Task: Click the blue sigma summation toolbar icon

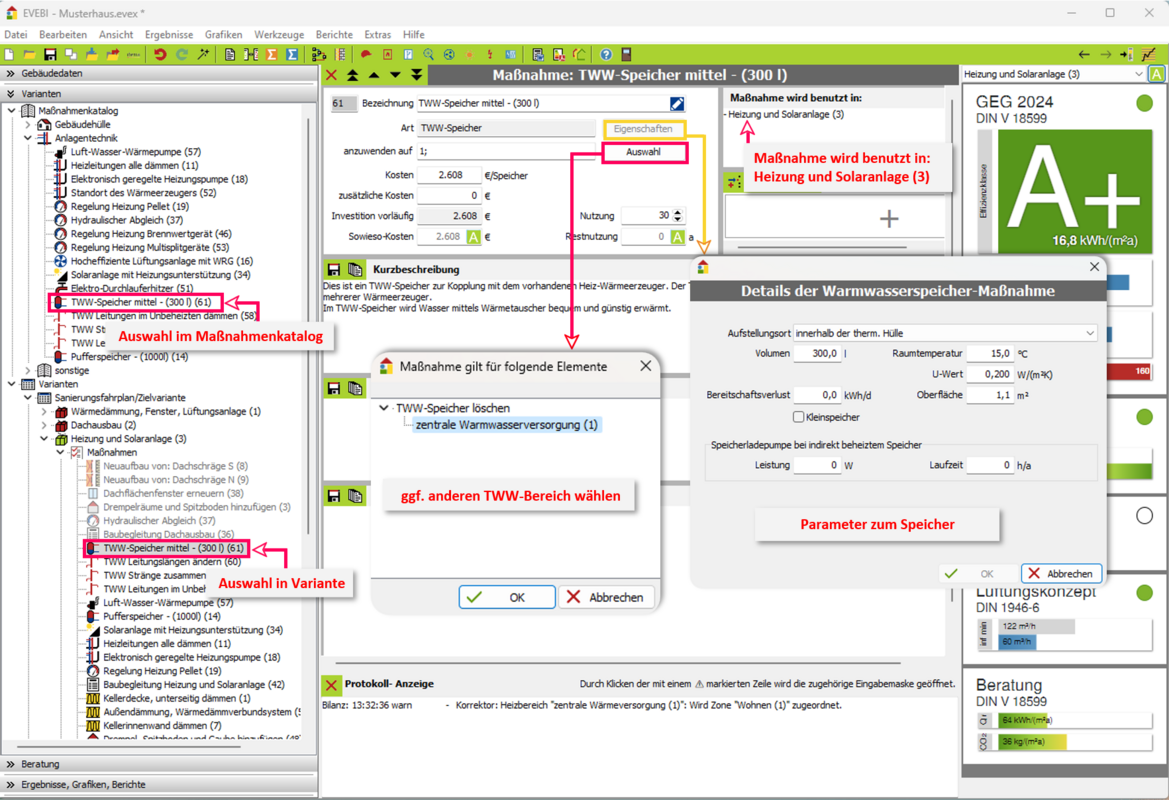Action: 292,54
